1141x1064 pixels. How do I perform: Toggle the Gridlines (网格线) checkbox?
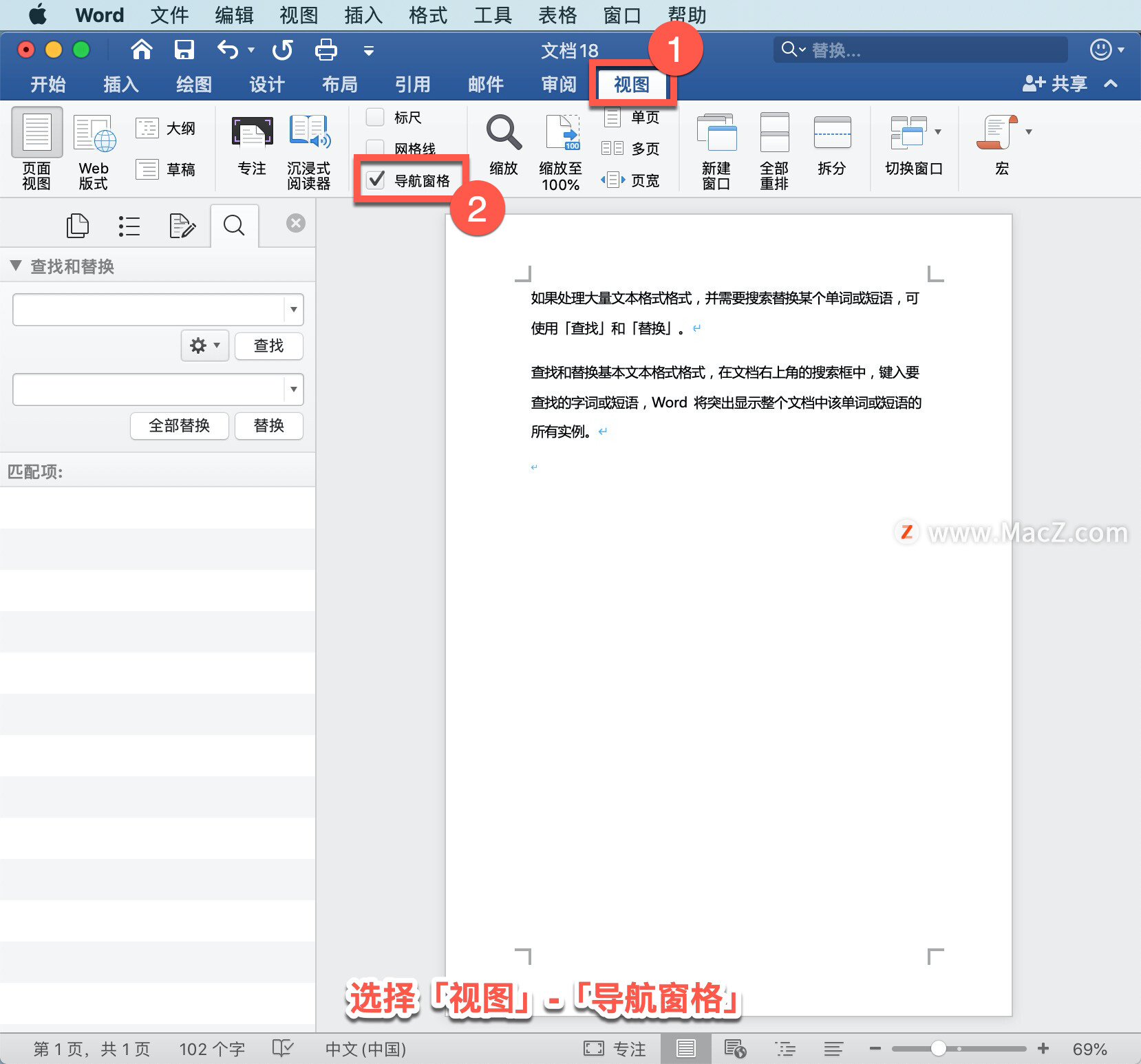(x=375, y=147)
